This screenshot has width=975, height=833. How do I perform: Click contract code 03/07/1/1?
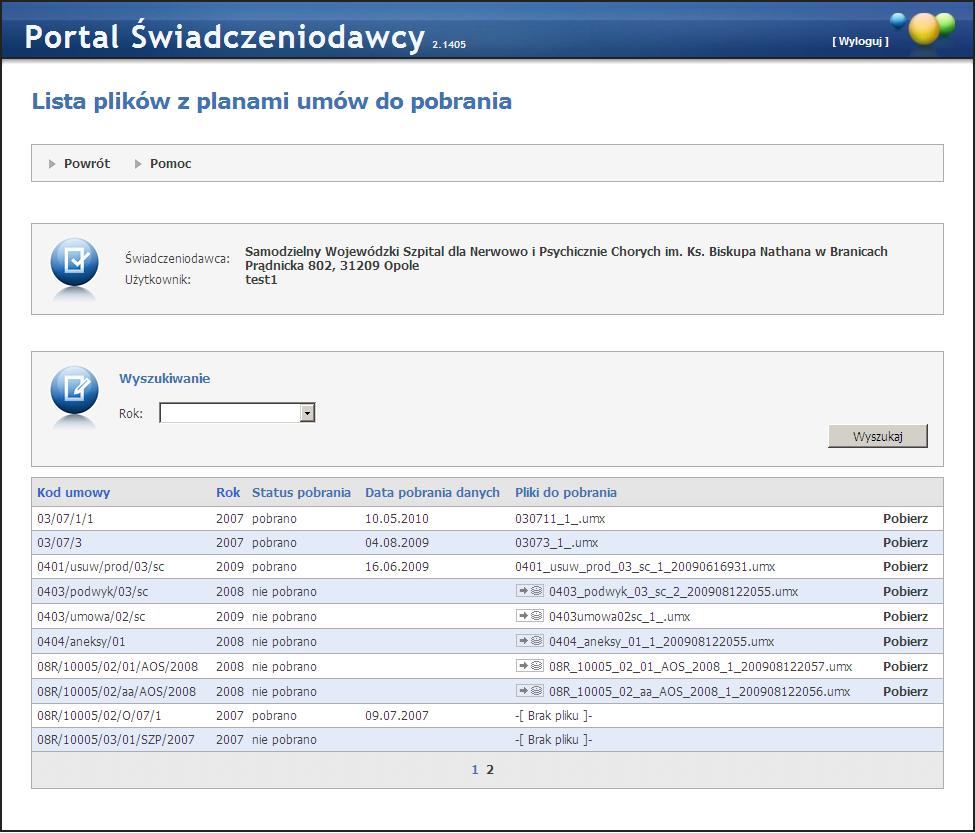[x=65, y=518]
